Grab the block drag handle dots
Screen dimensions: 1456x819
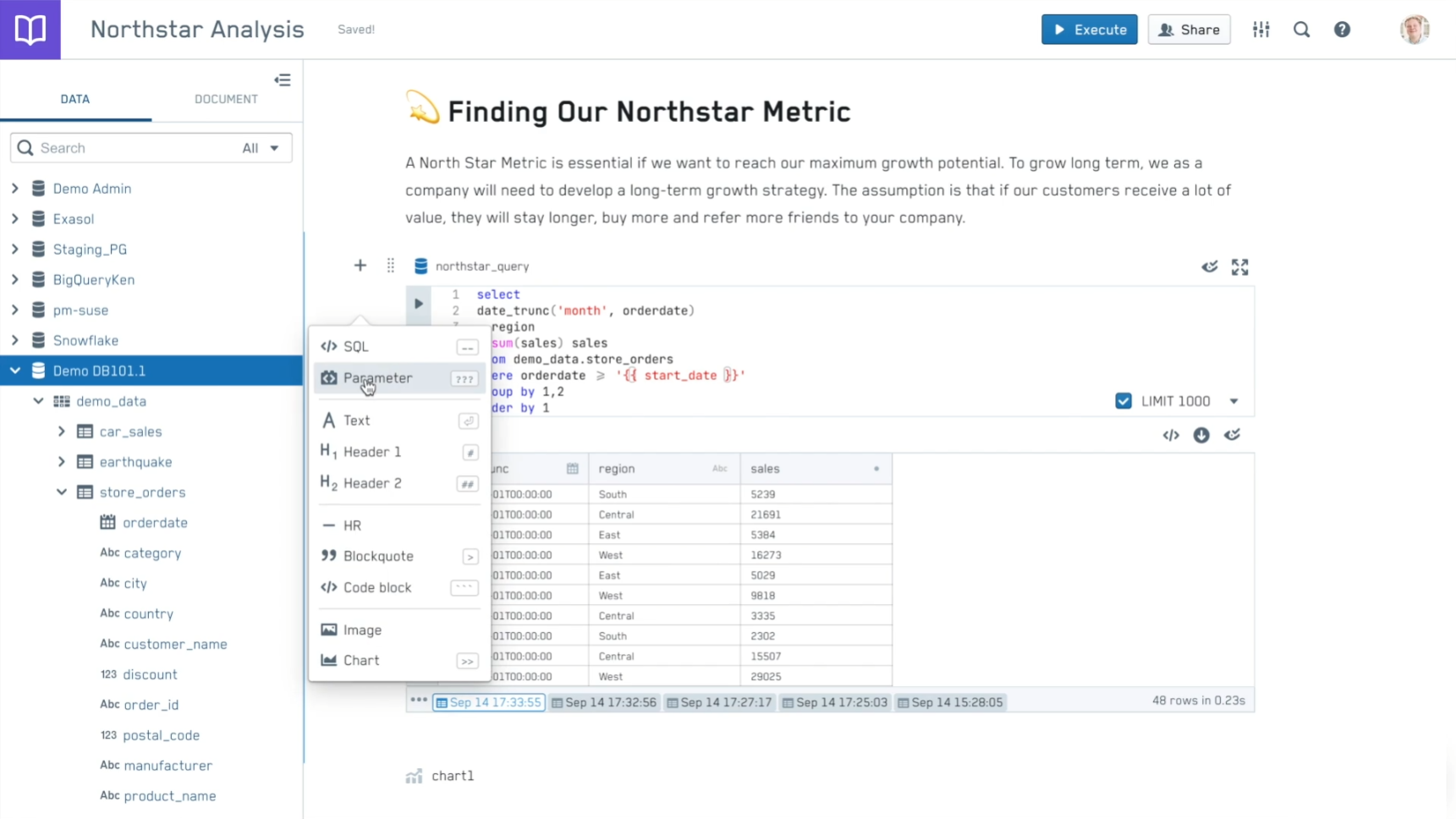click(391, 266)
